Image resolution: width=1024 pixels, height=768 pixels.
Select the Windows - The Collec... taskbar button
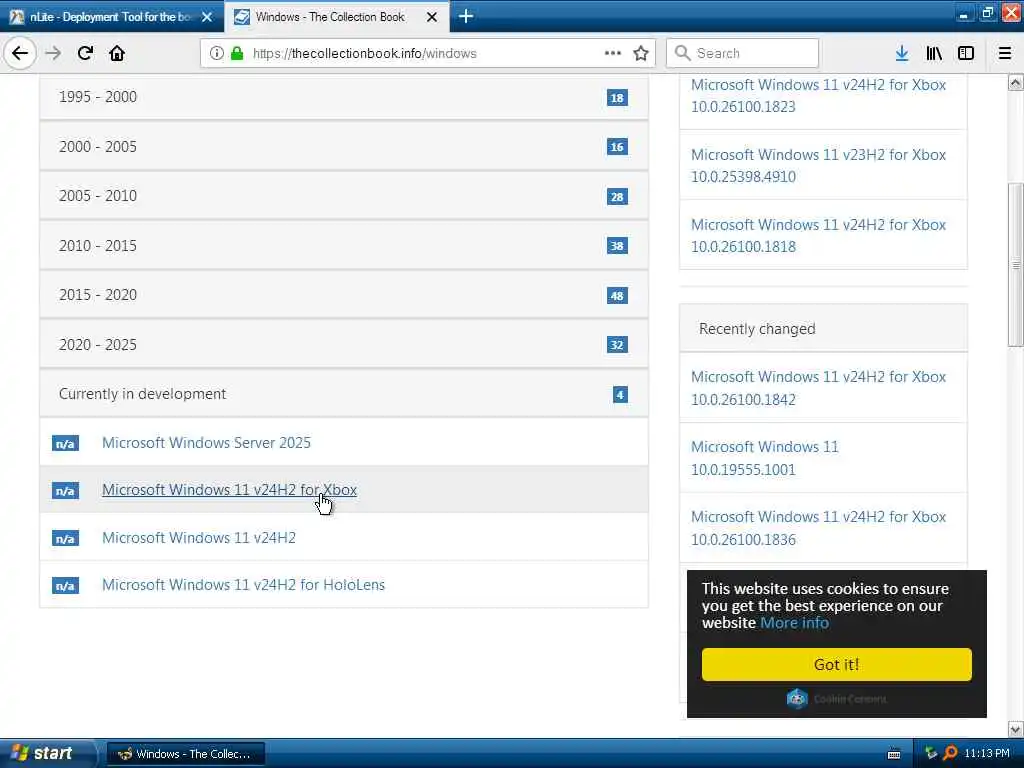(x=185, y=754)
